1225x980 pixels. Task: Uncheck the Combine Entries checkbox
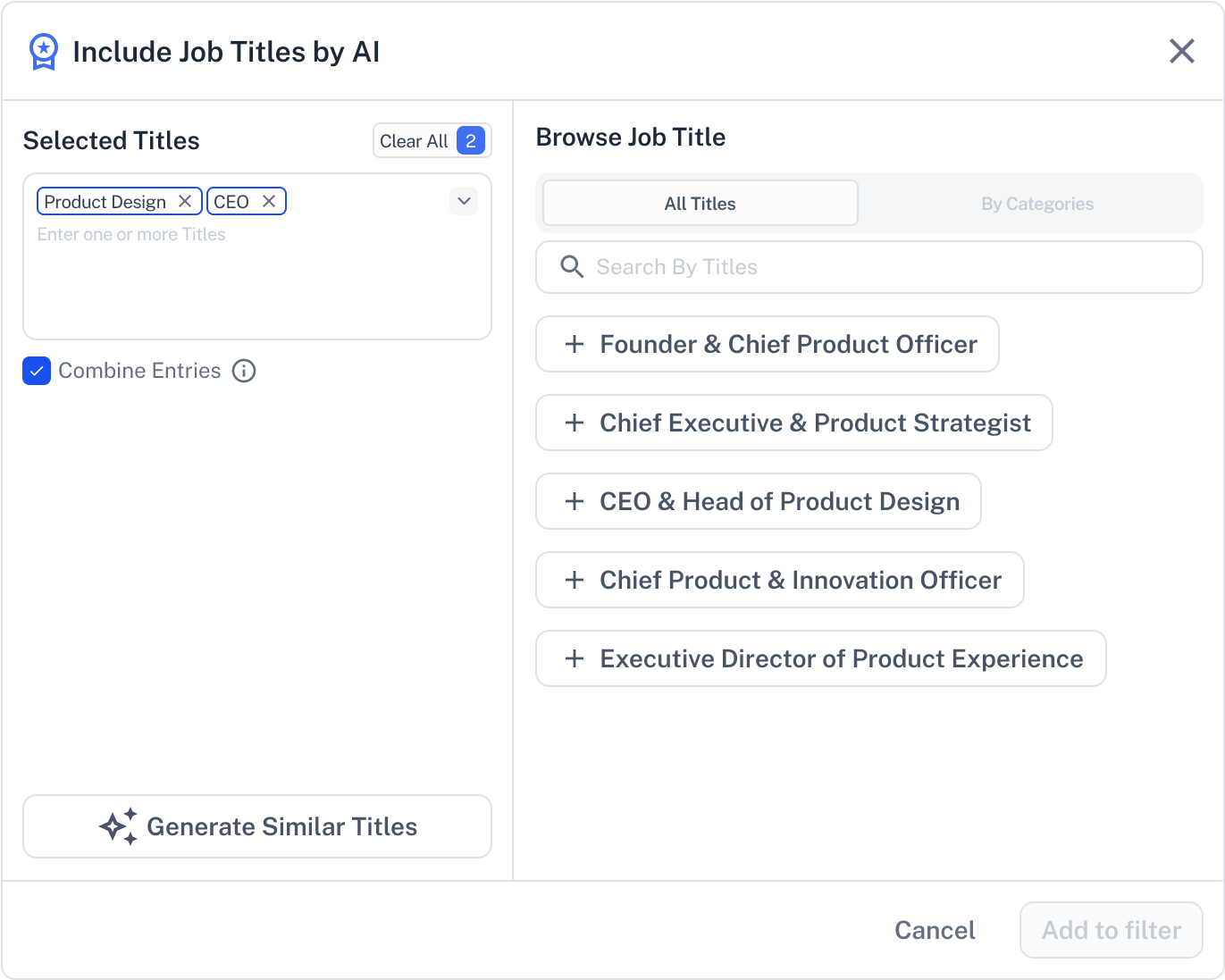coord(37,371)
